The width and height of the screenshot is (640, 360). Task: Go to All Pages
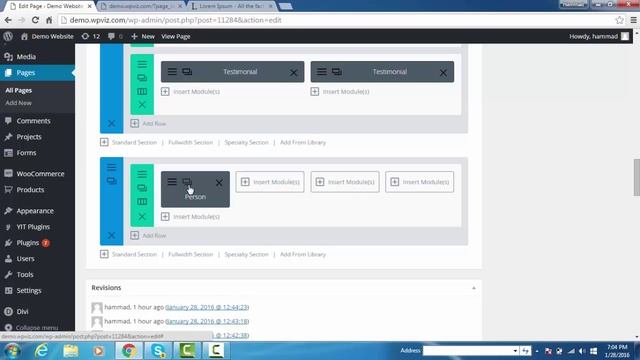tap(18, 90)
